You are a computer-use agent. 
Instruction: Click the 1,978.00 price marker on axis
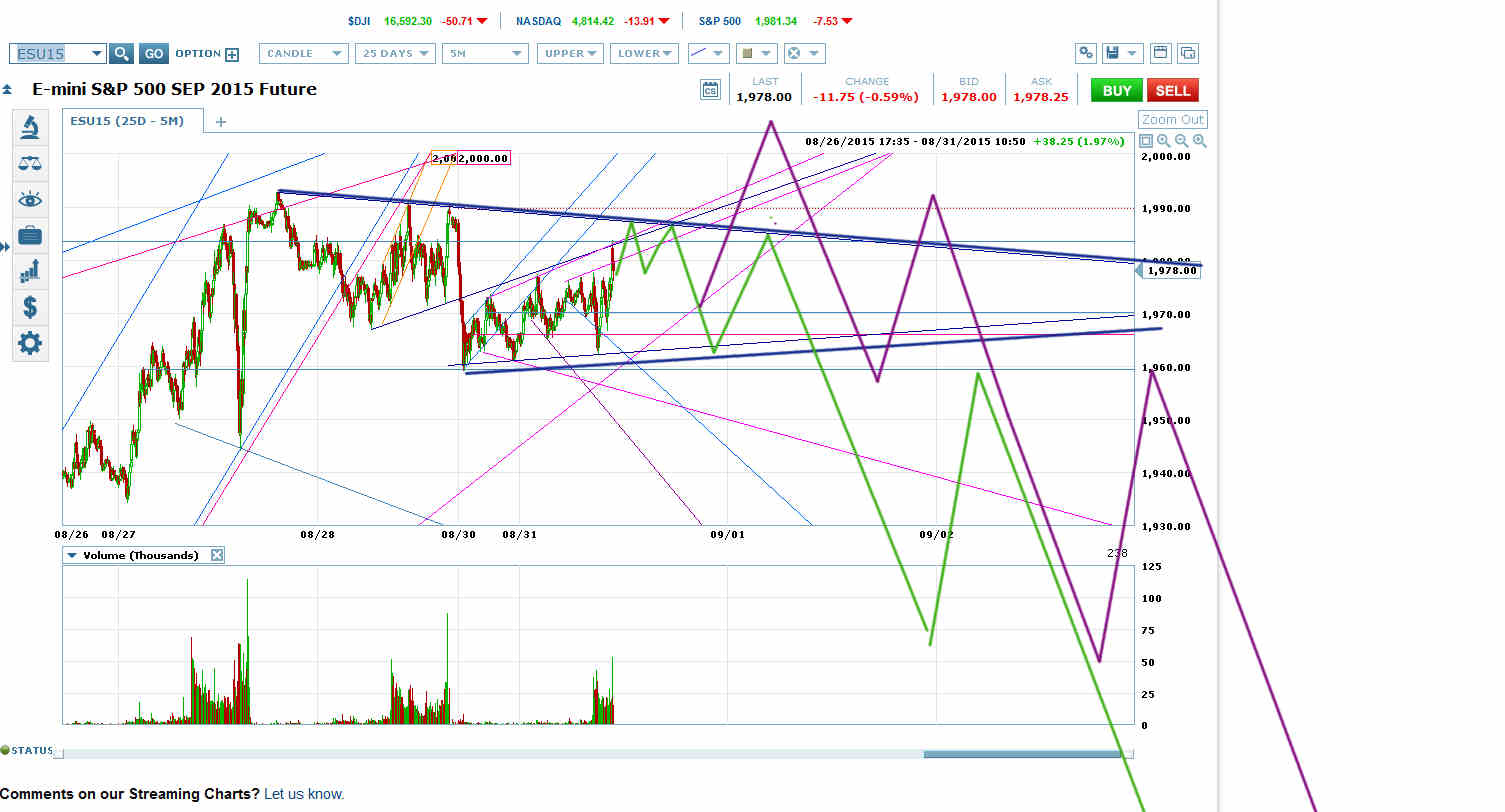[x=1171, y=270]
